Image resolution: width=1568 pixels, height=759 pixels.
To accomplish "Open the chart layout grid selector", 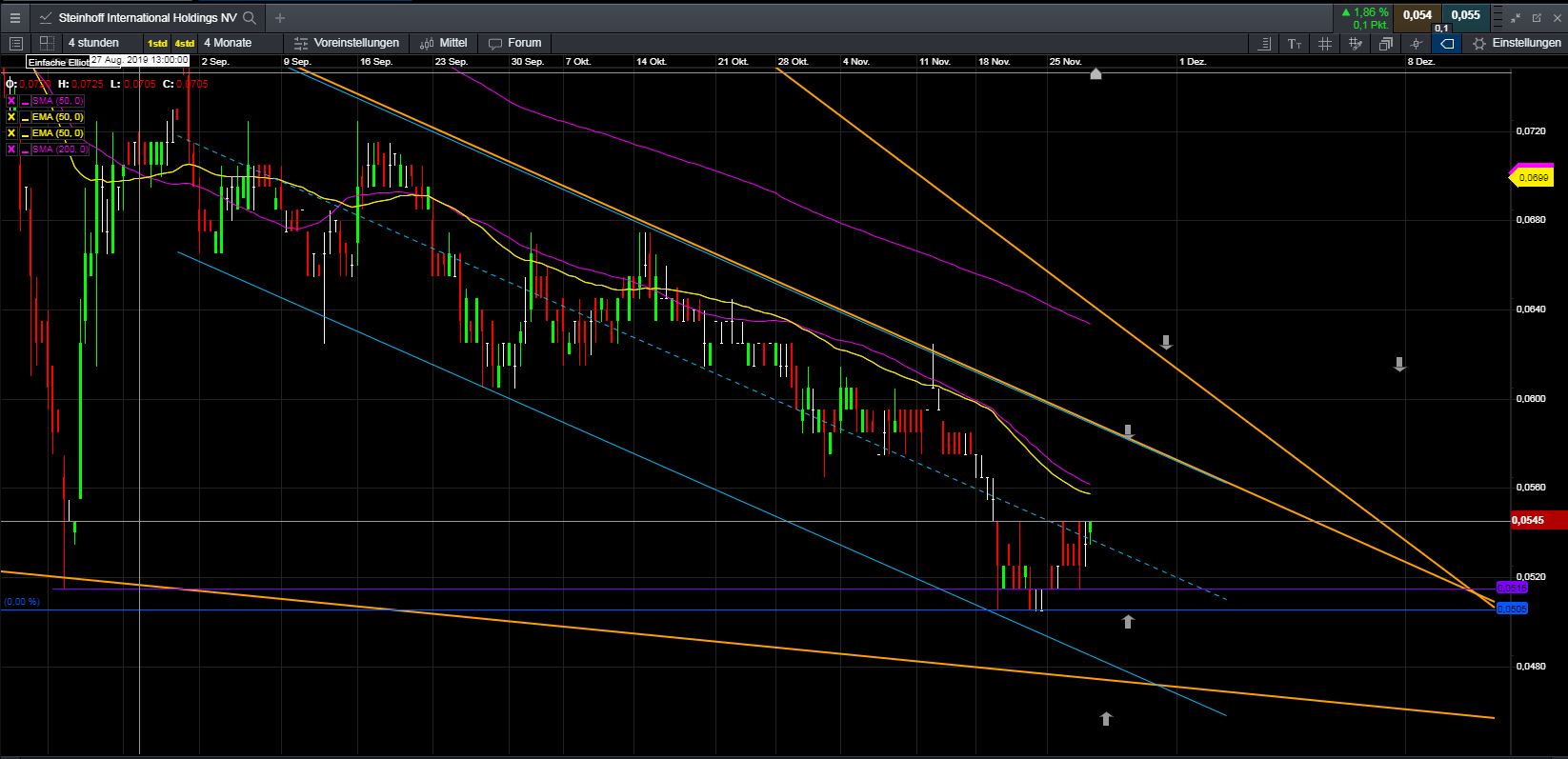I will click(x=47, y=43).
